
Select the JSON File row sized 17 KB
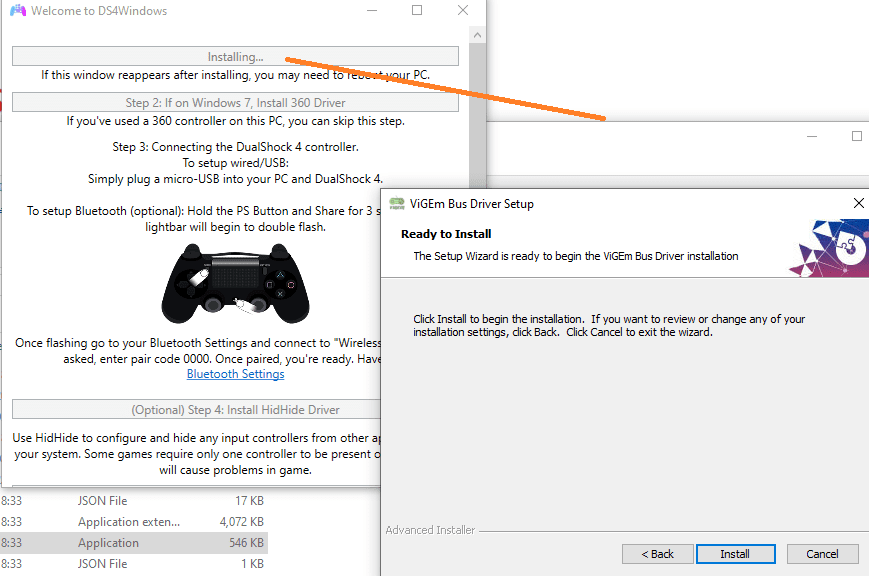point(134,501)
